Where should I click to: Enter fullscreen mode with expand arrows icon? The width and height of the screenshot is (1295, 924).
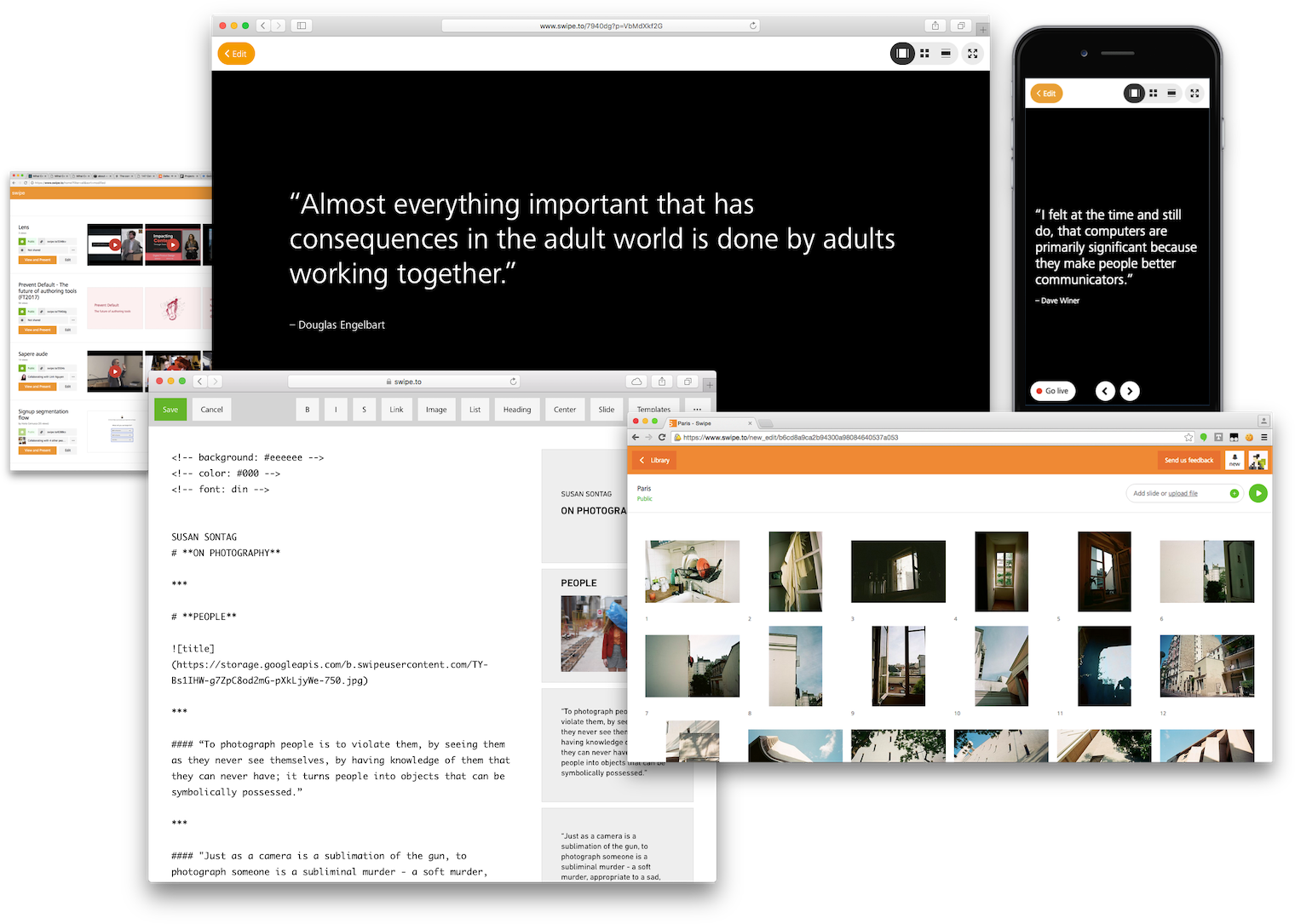click(972, 53)
